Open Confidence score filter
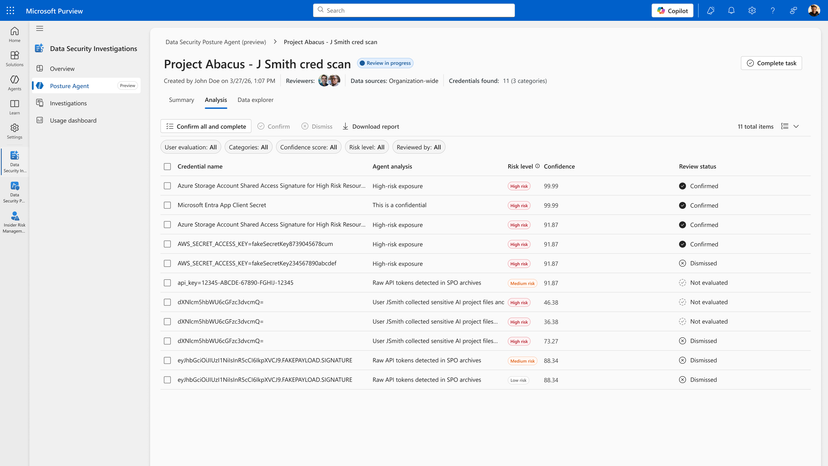 (308, 147)
